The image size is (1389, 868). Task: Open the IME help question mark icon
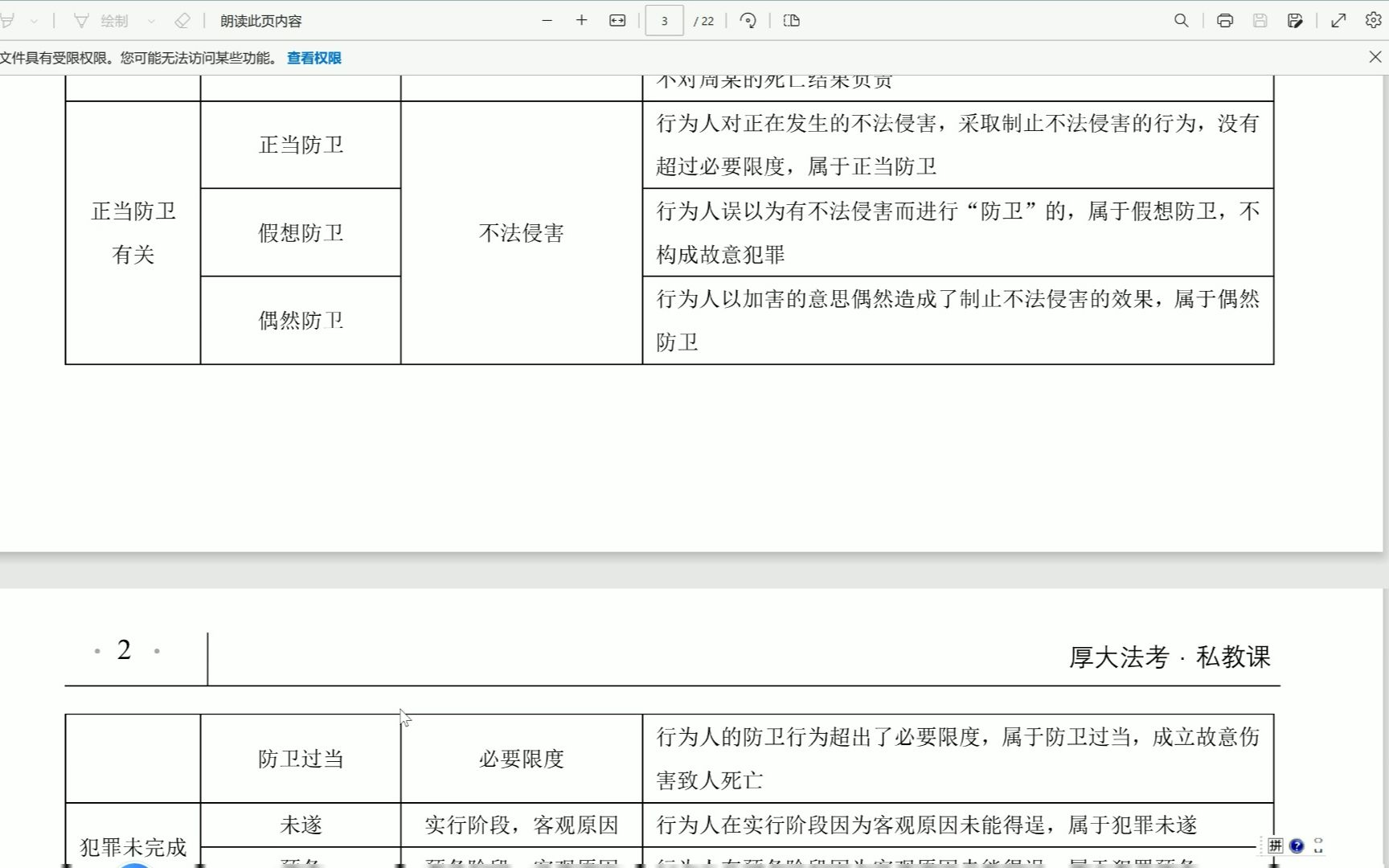[1297, 845]
